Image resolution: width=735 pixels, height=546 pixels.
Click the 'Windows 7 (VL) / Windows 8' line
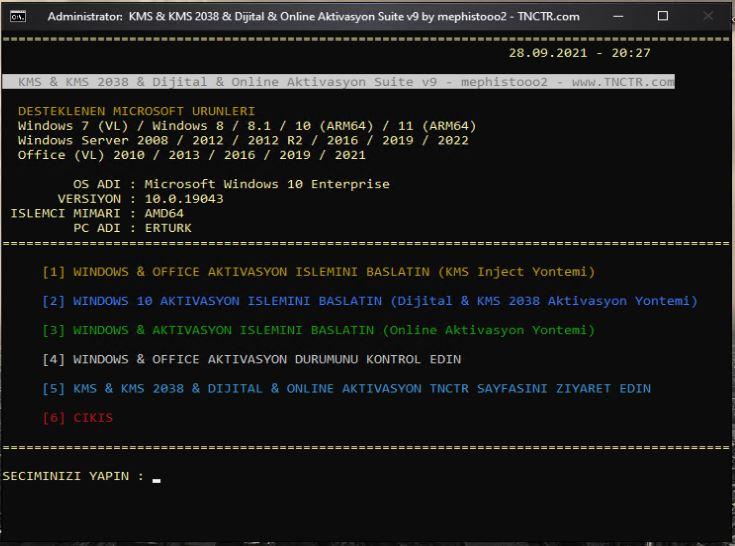tap(247, 126)
